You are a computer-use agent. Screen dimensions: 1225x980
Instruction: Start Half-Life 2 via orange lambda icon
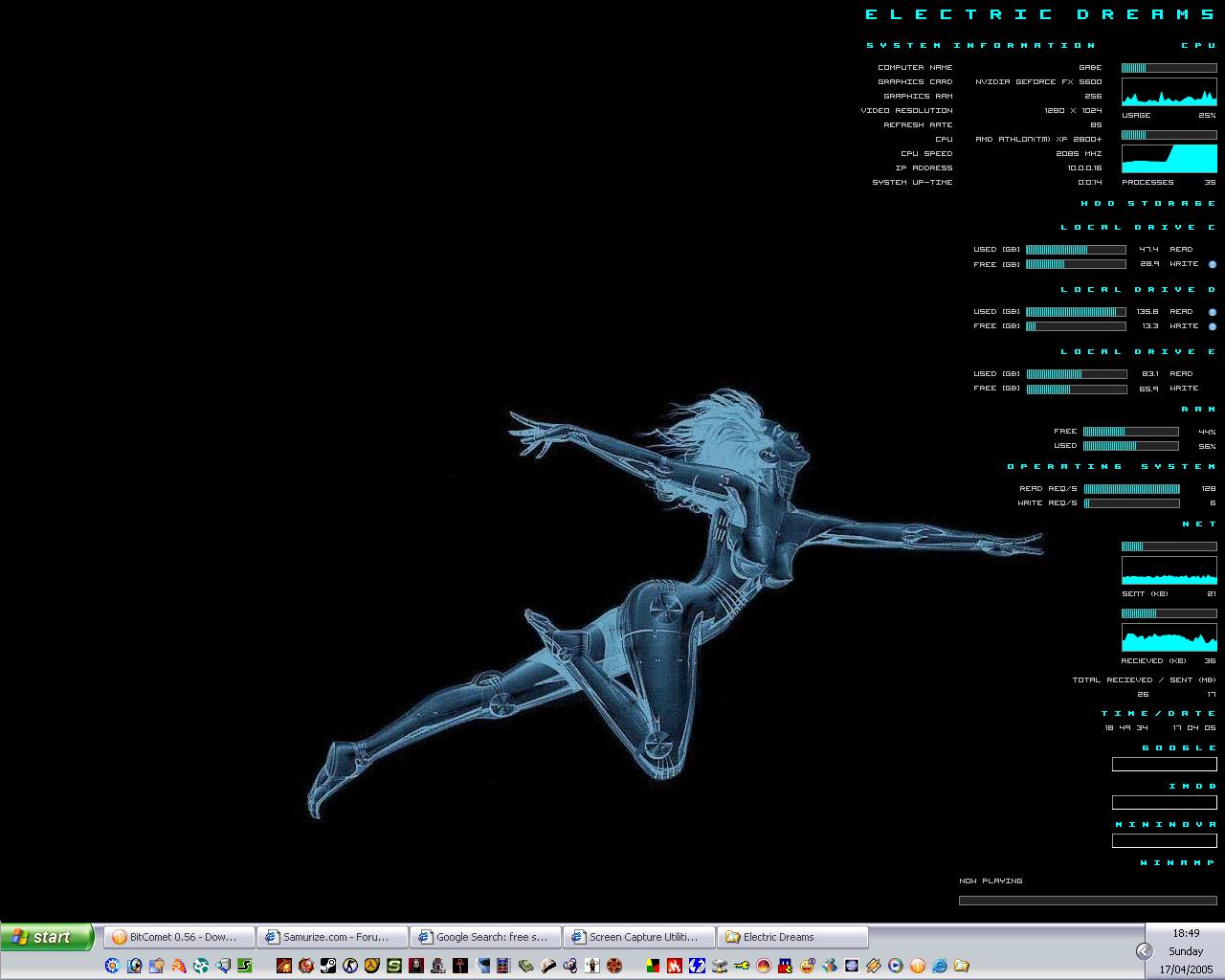372,966
